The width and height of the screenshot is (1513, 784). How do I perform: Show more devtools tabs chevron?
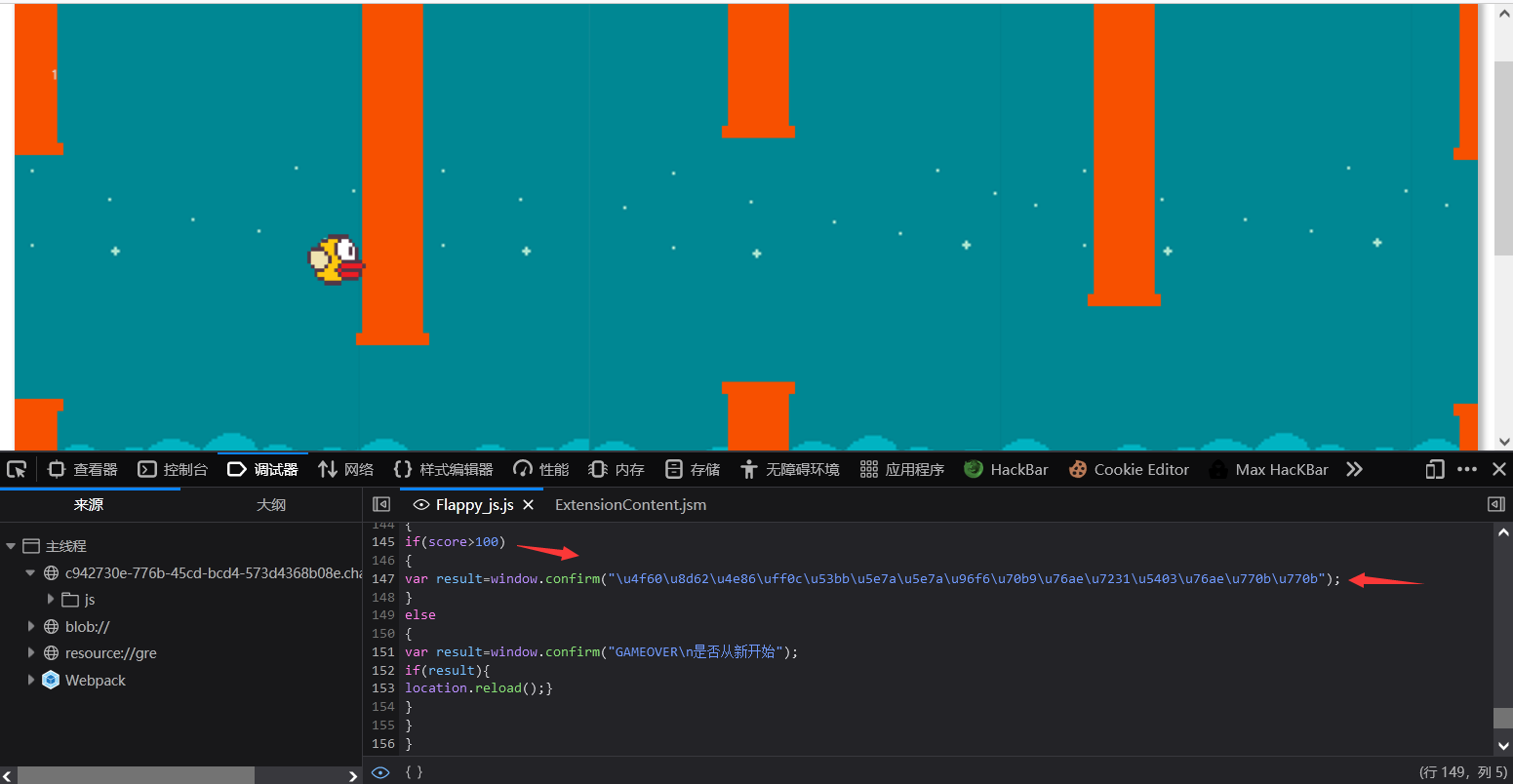1354,469
